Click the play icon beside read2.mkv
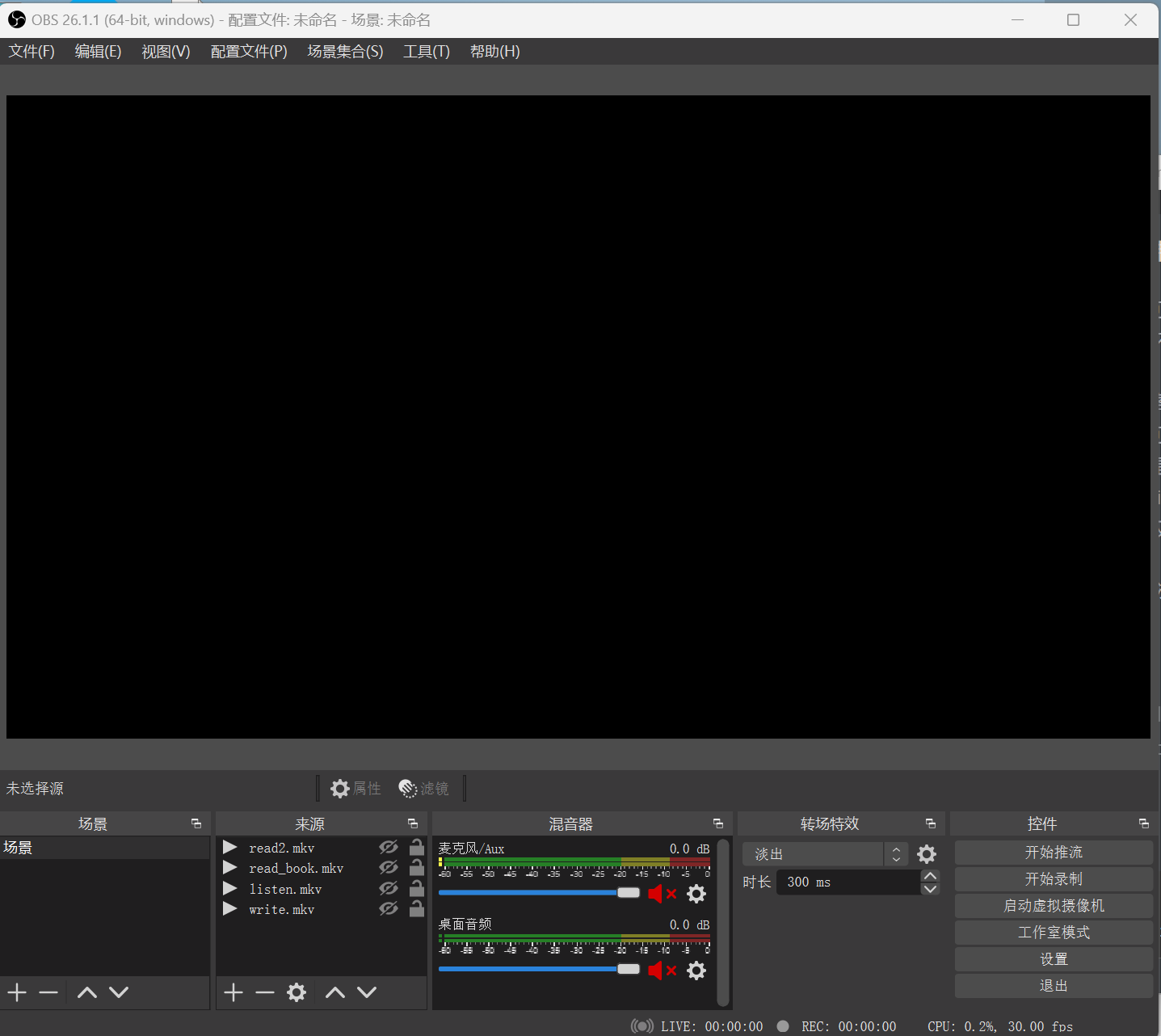This screenshot has width=1161, height=1036. click(230, 847)
